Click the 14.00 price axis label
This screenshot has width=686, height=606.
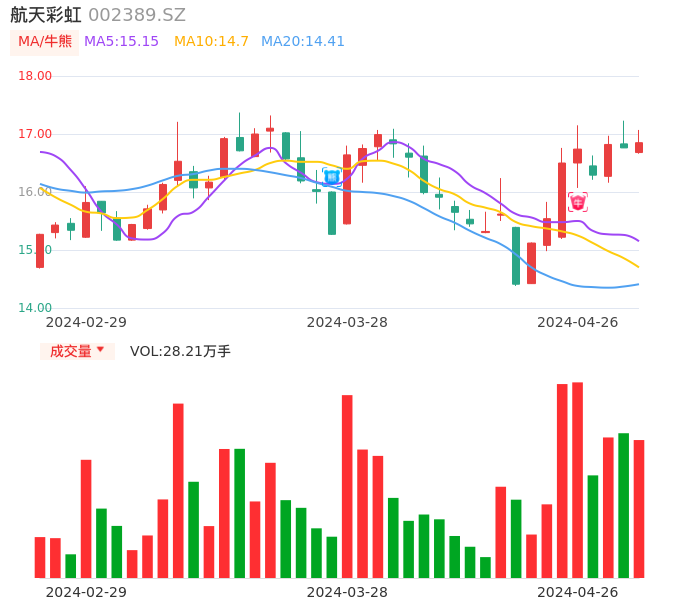(35, 308)
